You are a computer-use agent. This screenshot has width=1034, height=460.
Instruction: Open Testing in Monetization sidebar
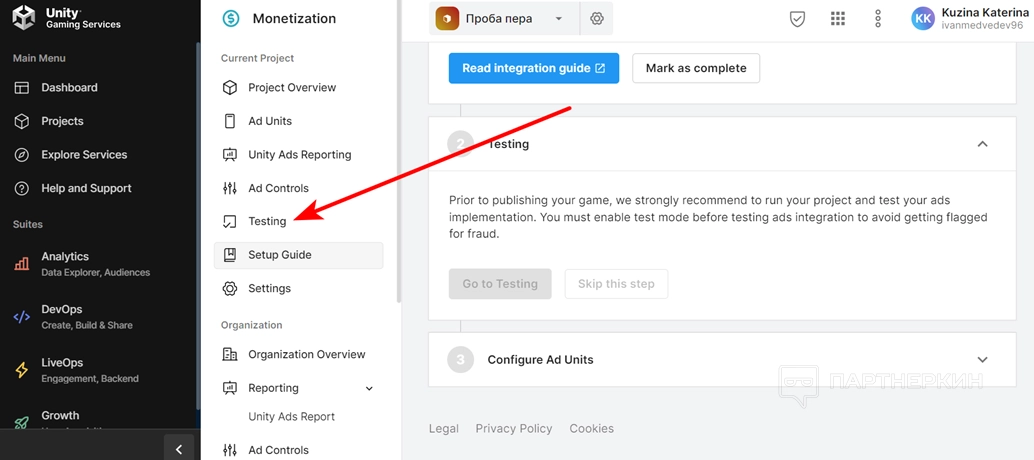267,221
